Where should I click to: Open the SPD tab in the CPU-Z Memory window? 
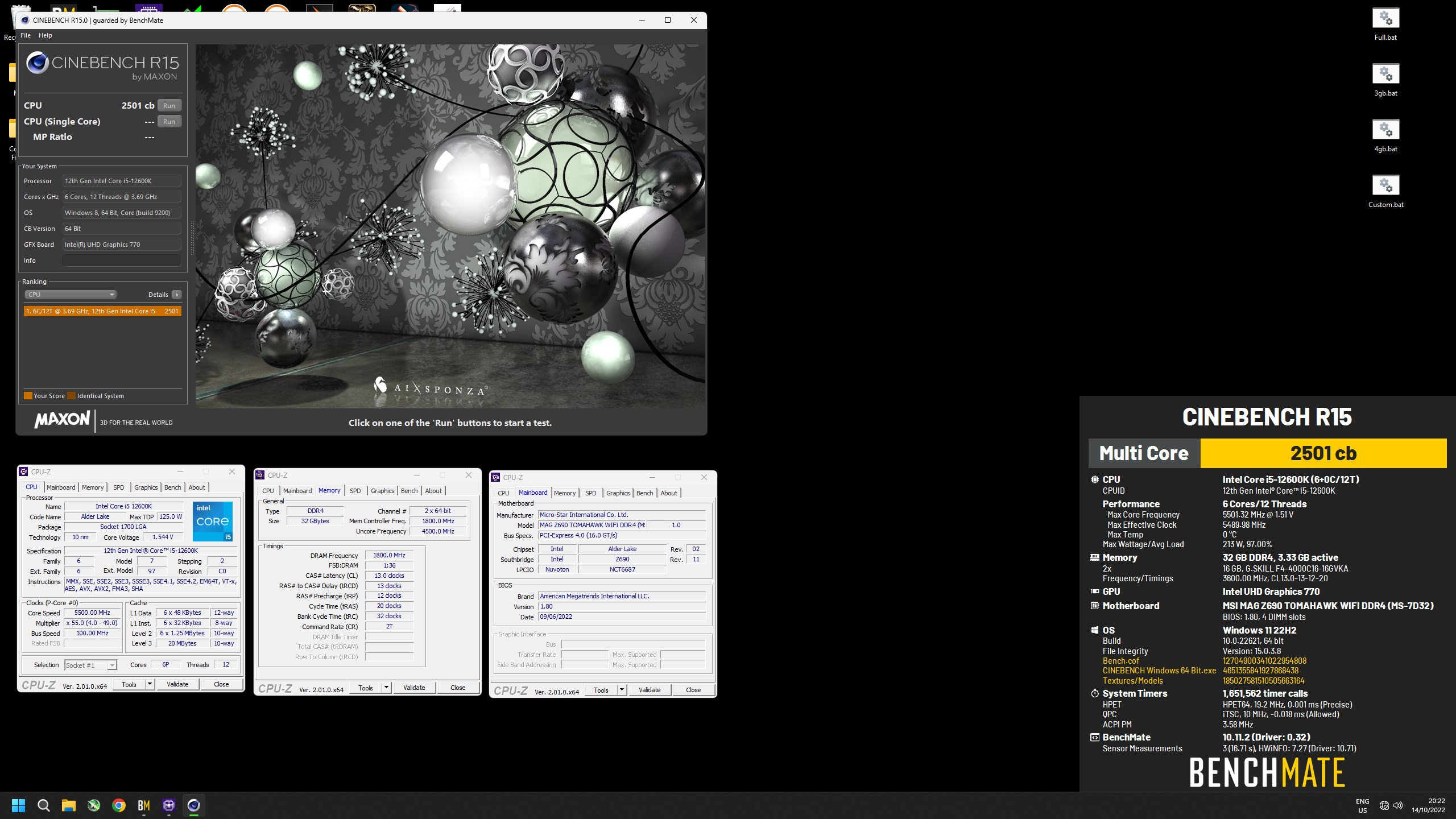(x=355, y=491)
